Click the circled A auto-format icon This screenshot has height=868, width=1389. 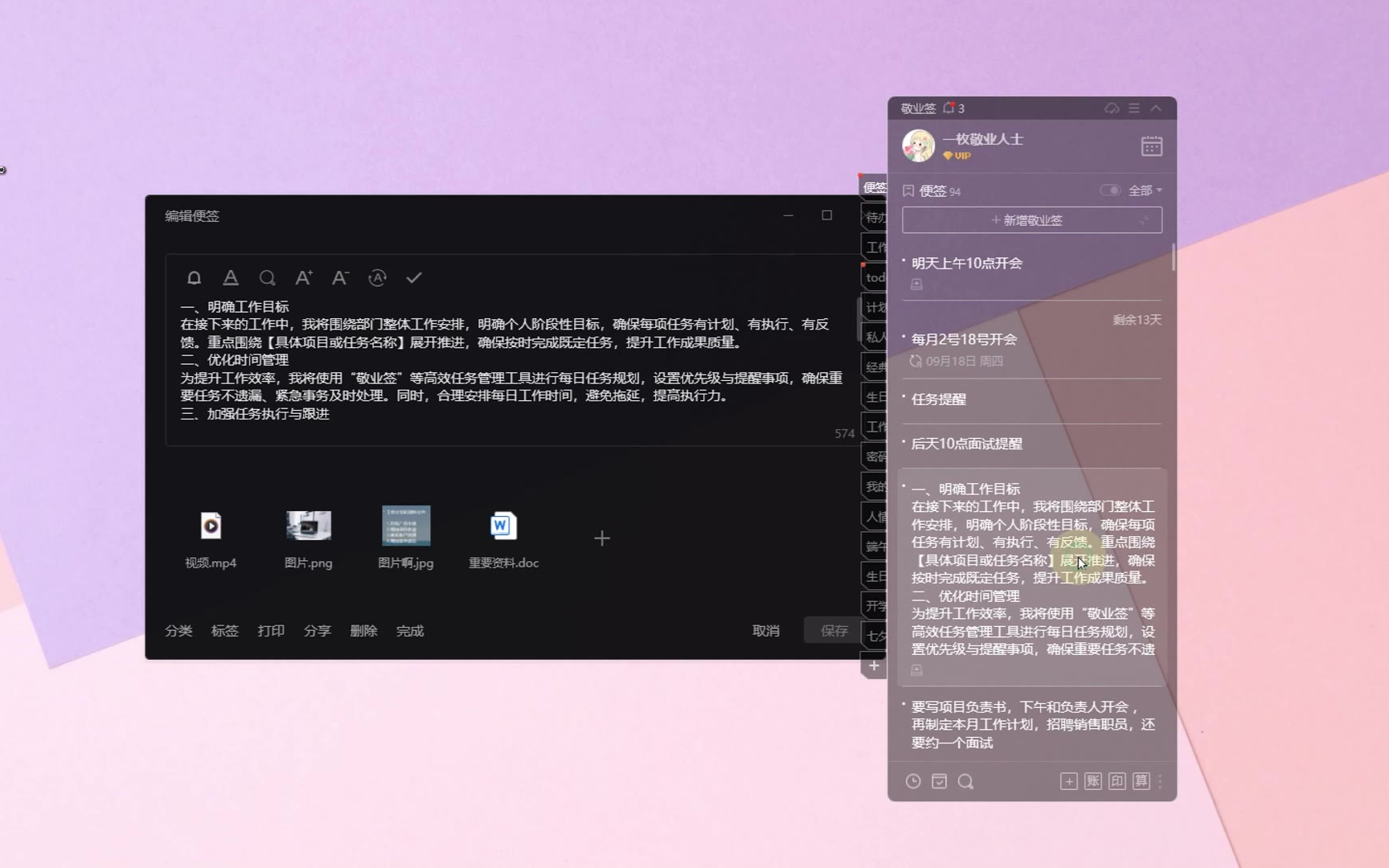377,278
